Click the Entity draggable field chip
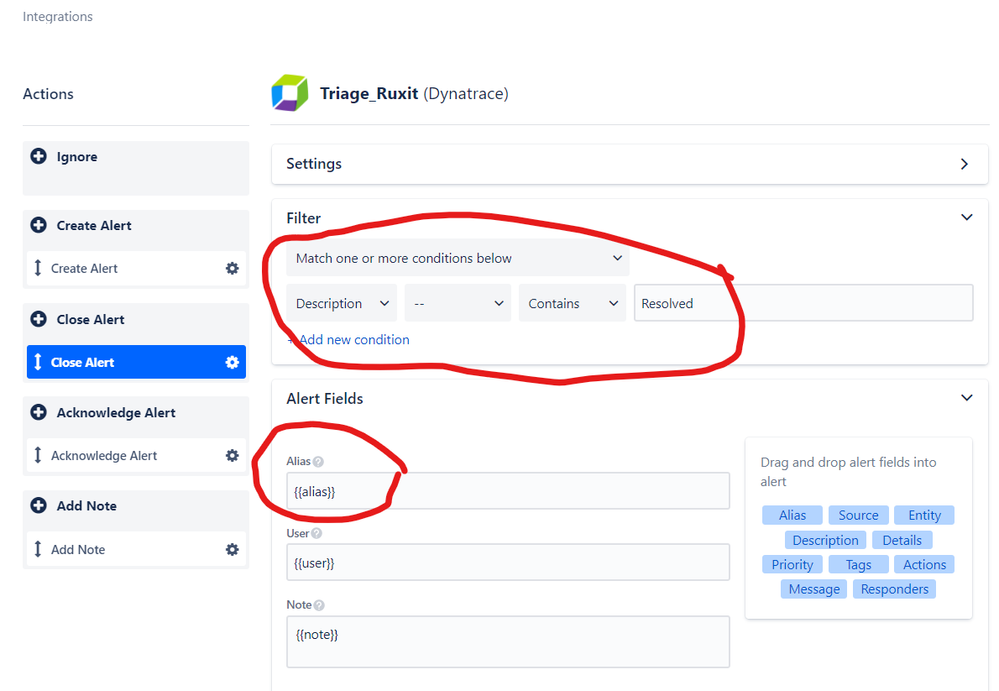This screenshot has width=999, height=691. (924, 515)
